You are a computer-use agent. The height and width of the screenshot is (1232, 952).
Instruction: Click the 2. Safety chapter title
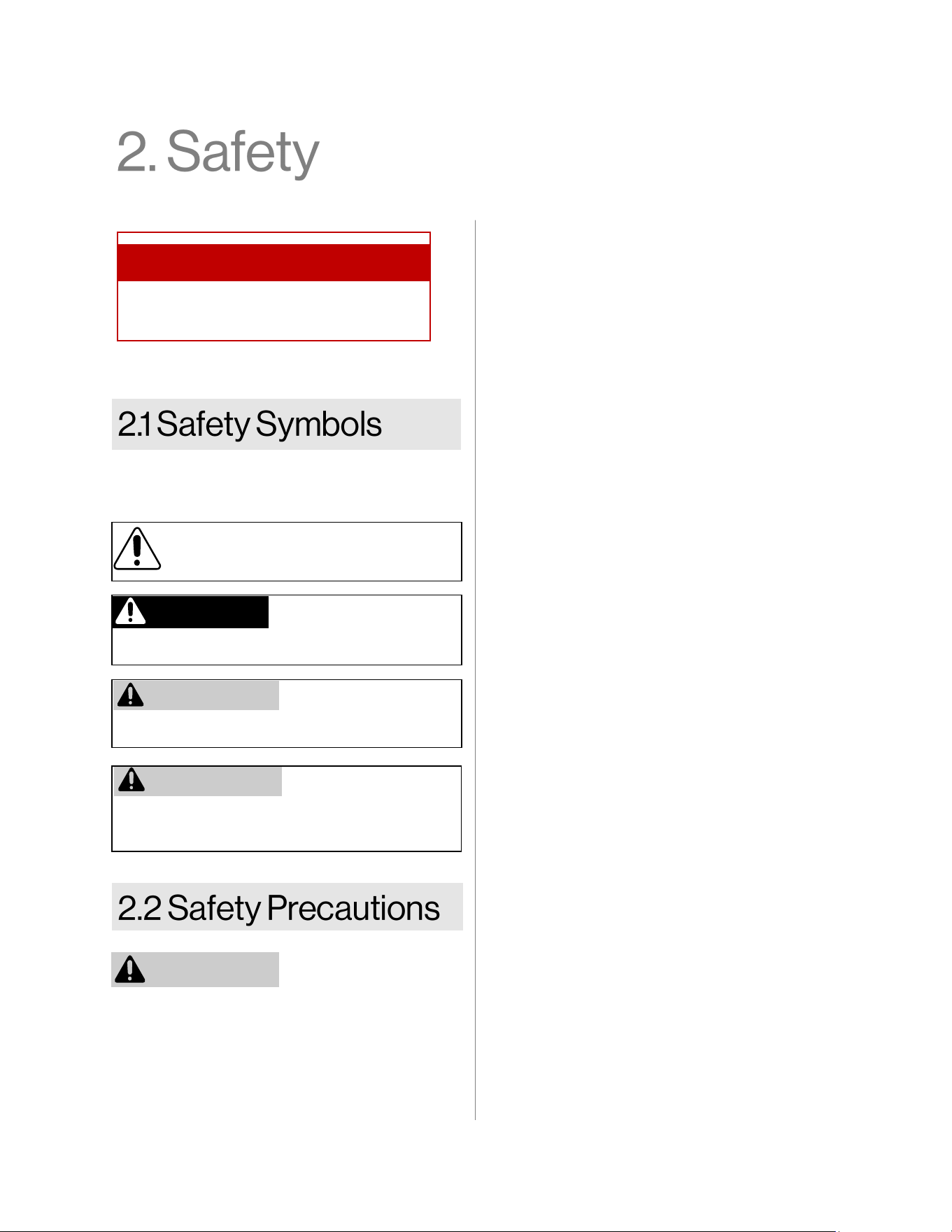tap(218, 152)
